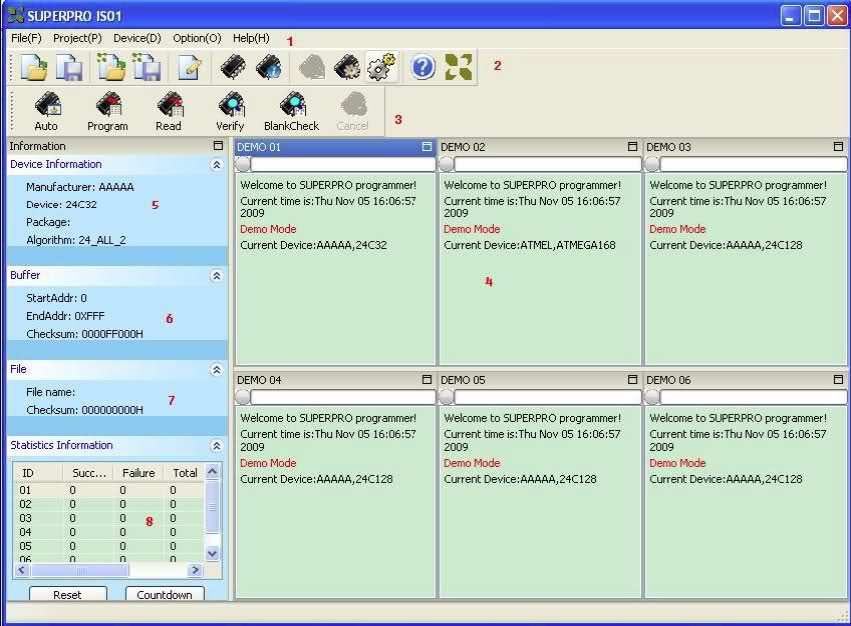Toggle the Information panel box button
Image resolution: width=851 pixels, height=626 pixels.
pos(219,146)
